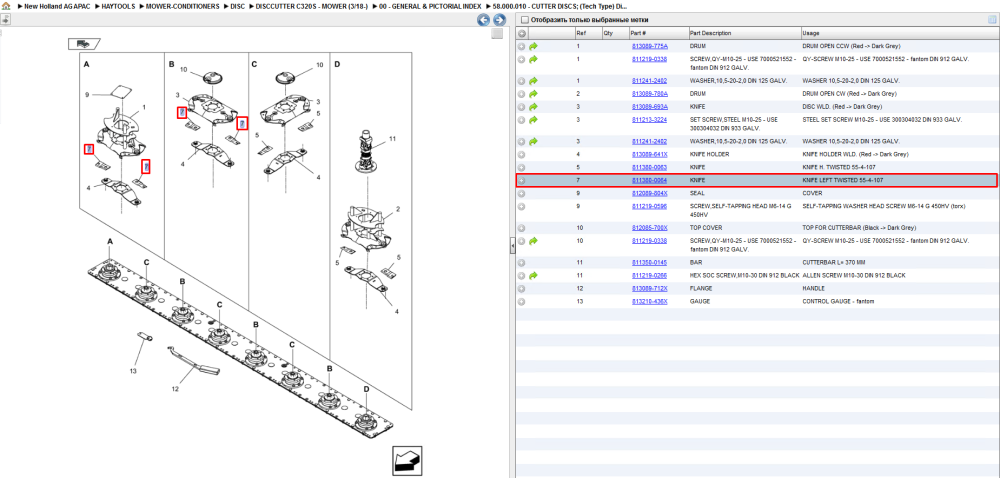1000x478 pixels.
Task: Click the add-all plus icon in the table header
Action: click(x=522, y=33)
